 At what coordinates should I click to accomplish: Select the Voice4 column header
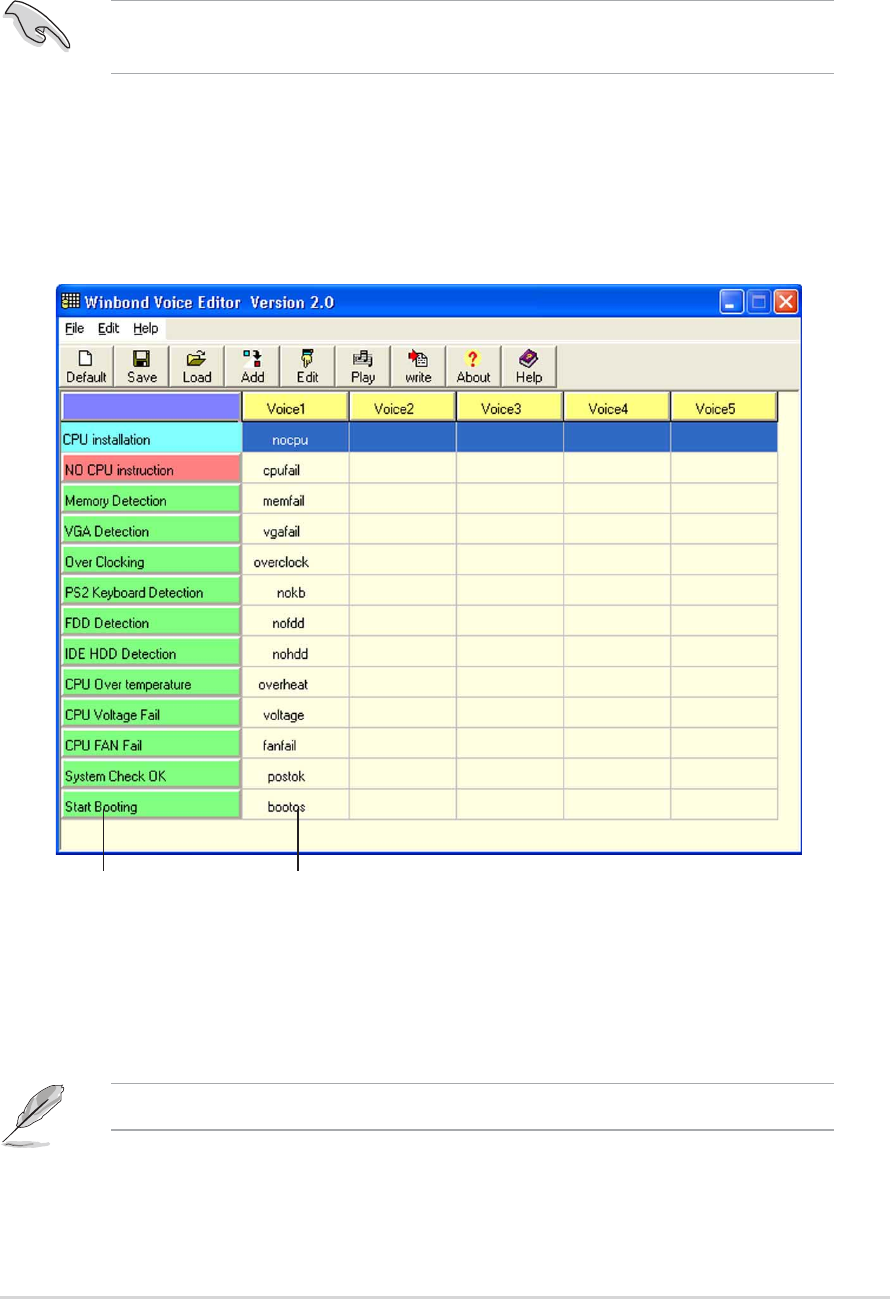[616, 408]
